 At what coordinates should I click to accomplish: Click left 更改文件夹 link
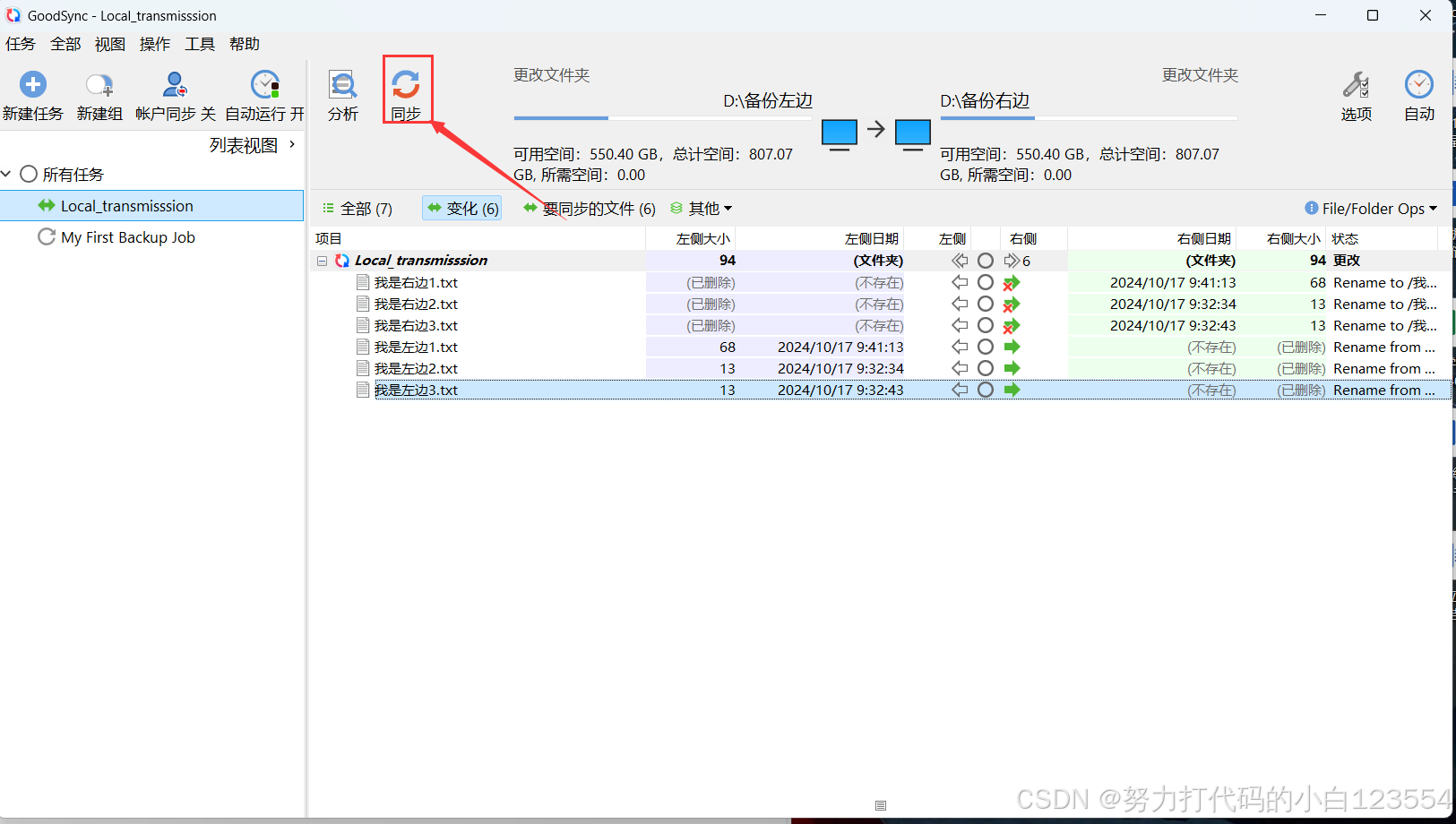[552, 75]
